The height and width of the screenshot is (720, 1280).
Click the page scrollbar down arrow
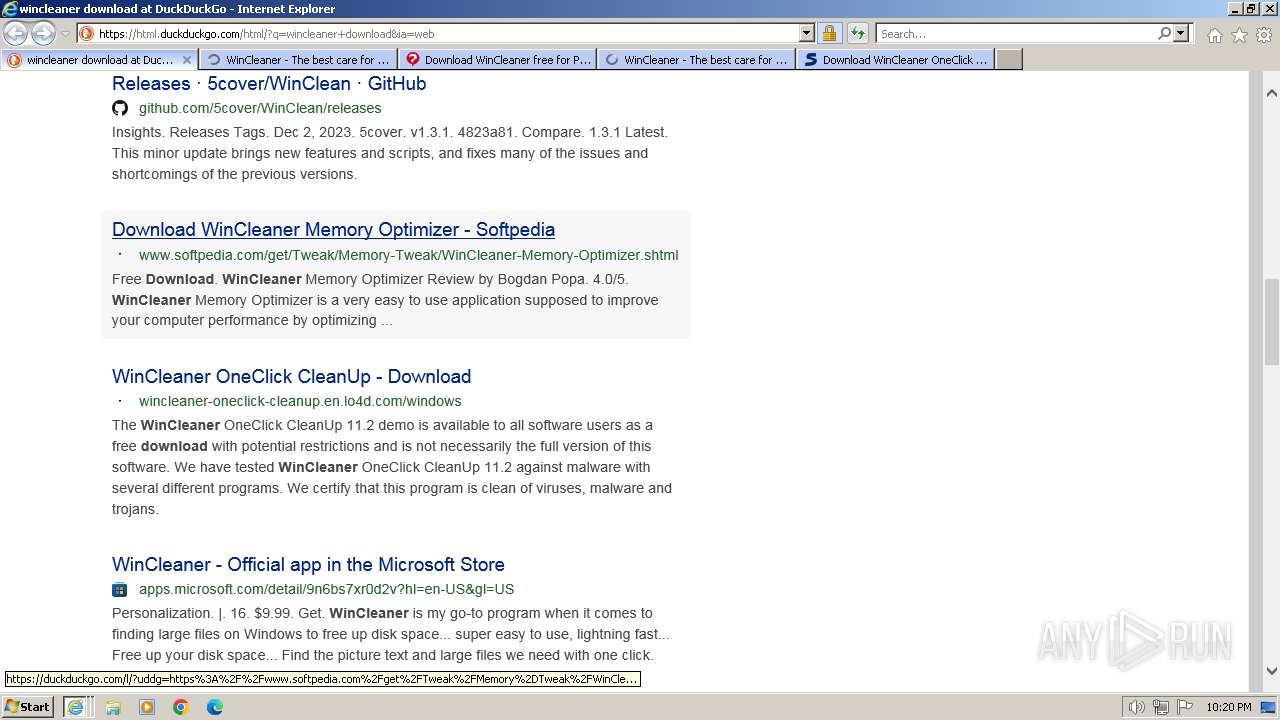[x=1272, y=670]
